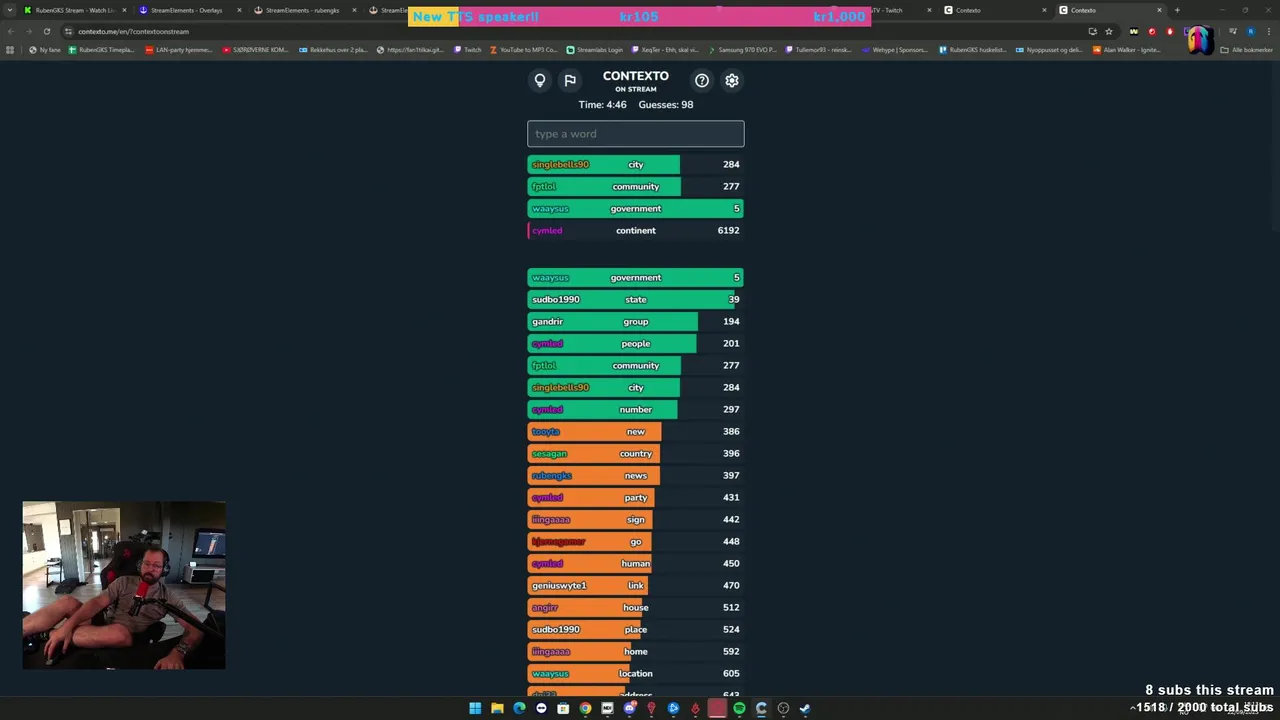Open 'Samsung 970 EVO P...' bookmark
The image size is (1280, 720).
[x=742, y=49]
